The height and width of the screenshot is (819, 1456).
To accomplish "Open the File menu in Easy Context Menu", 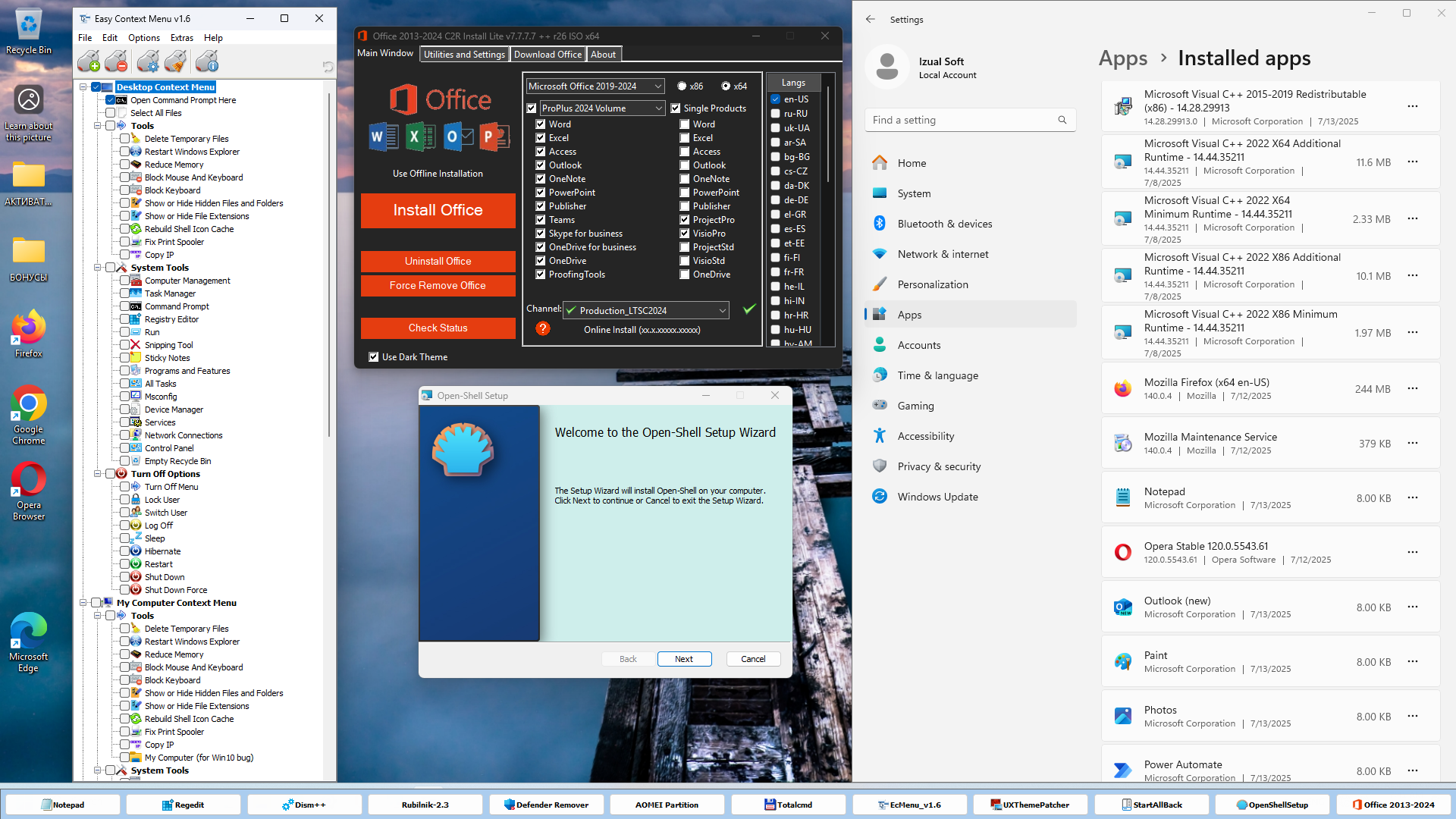I will pyautogui.click(x=85, y=38).
